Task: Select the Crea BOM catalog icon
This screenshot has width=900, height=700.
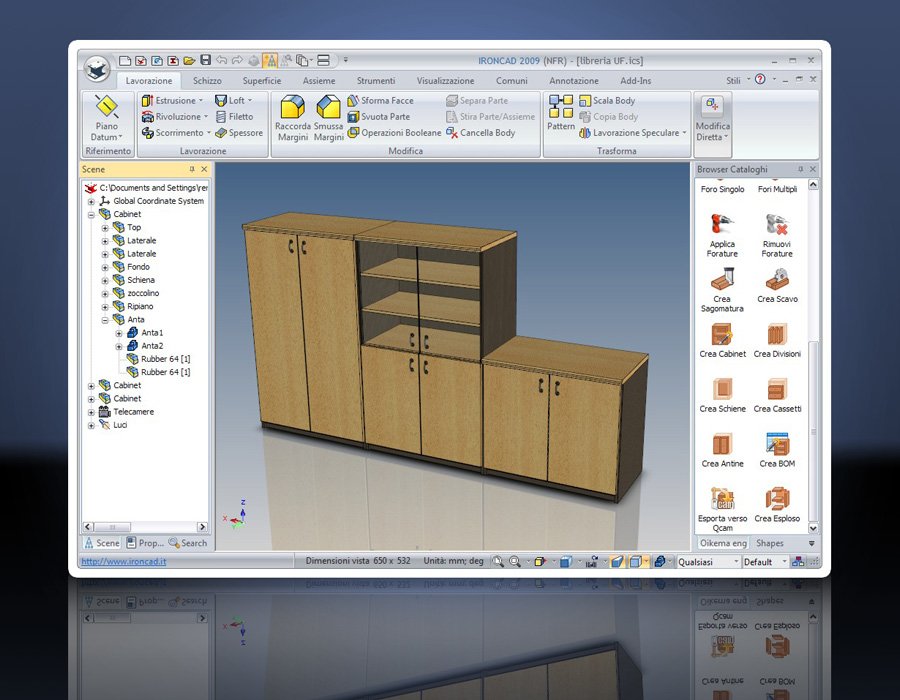Action: (777, 445)
